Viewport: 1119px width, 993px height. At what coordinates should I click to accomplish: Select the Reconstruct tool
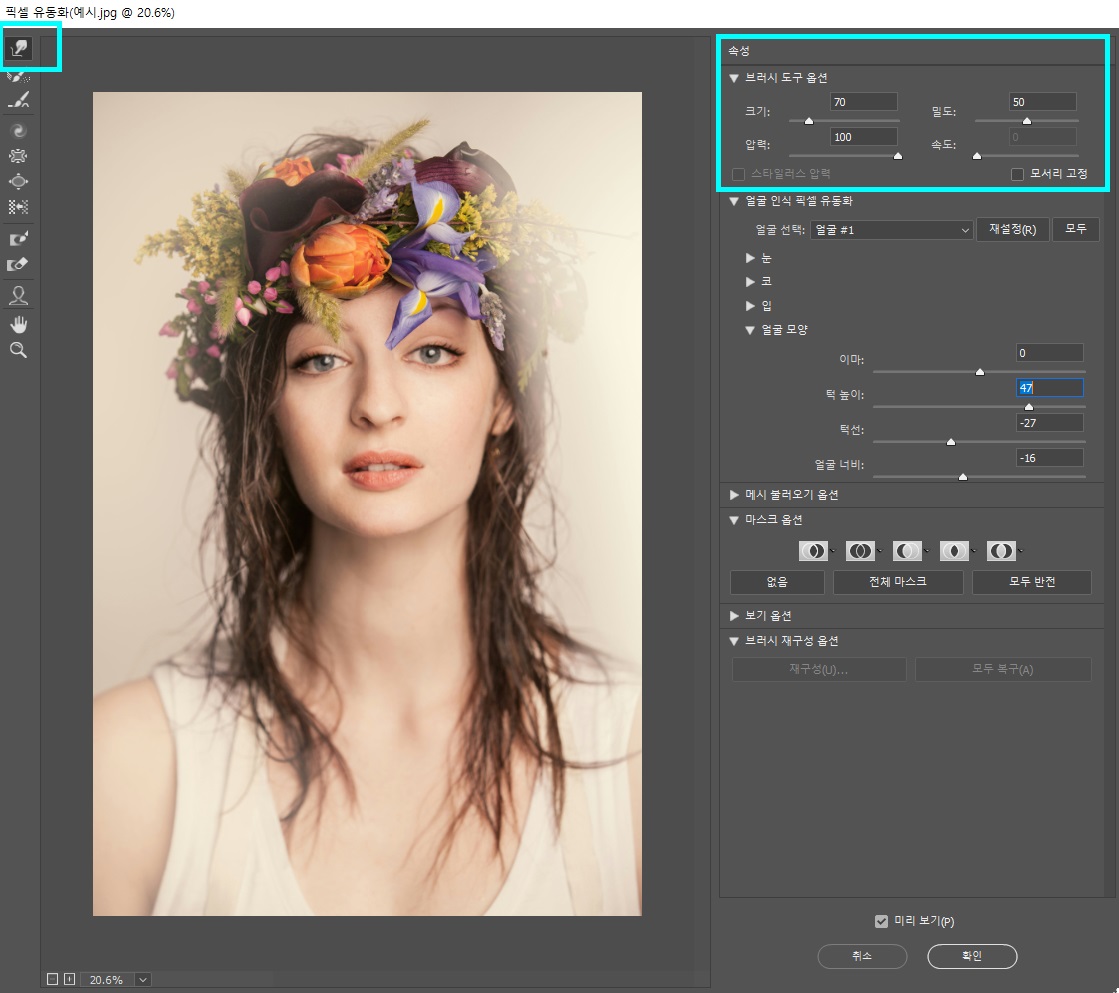coord(19,76)
